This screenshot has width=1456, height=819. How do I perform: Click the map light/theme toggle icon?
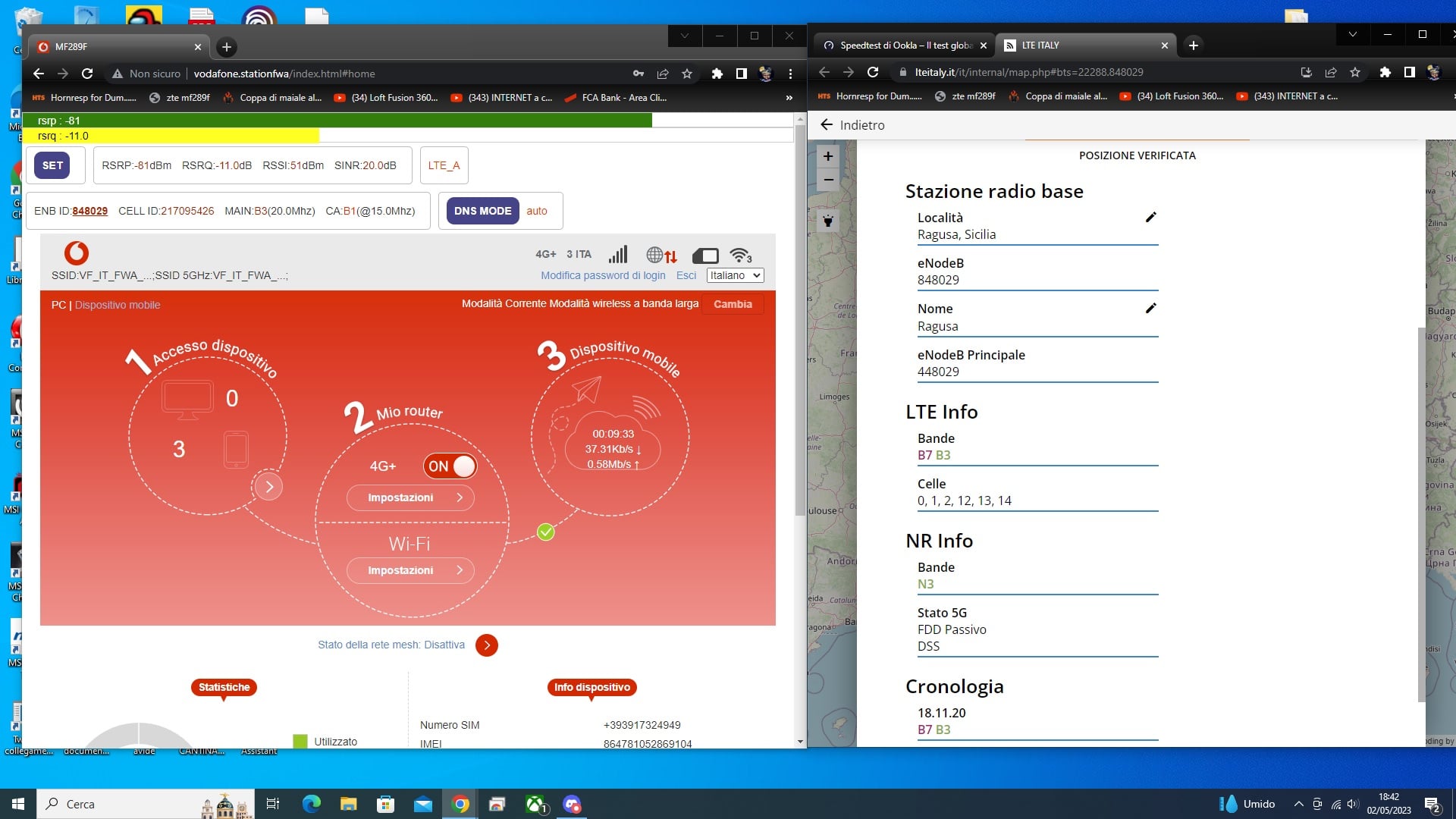[x=828, y=221]
